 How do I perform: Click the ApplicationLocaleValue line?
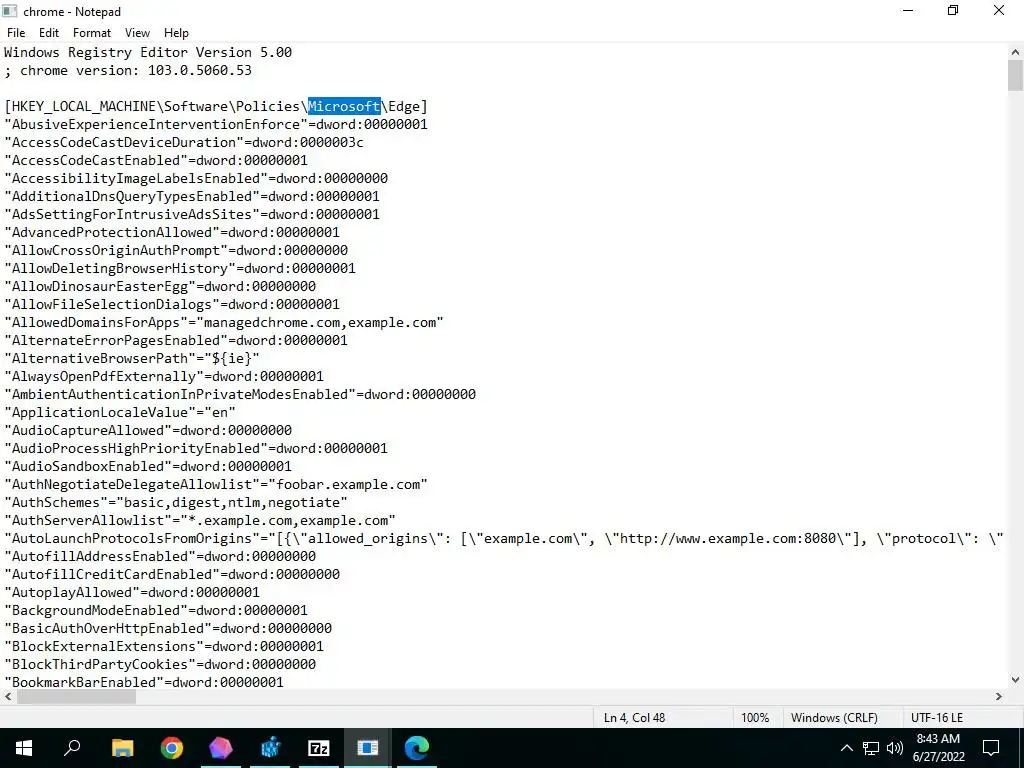(120, 412)
